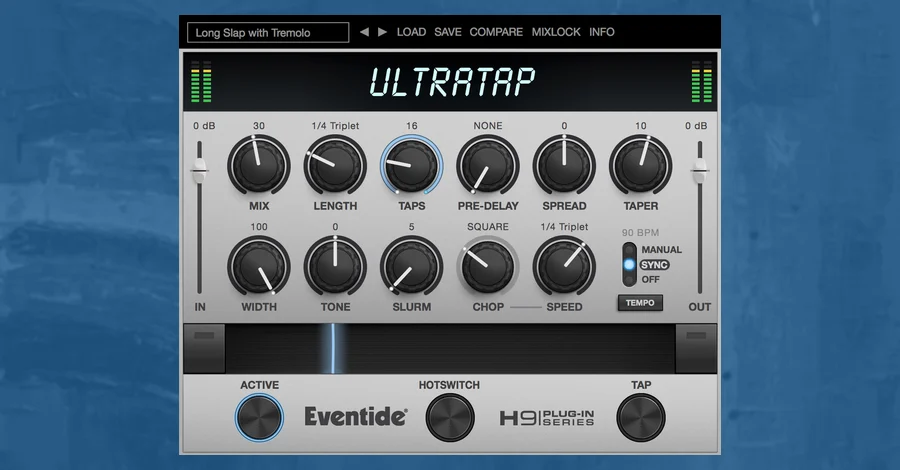Screen dimensions: 900x470
Task: Click SAVE preset
Action: coord(448,32)
